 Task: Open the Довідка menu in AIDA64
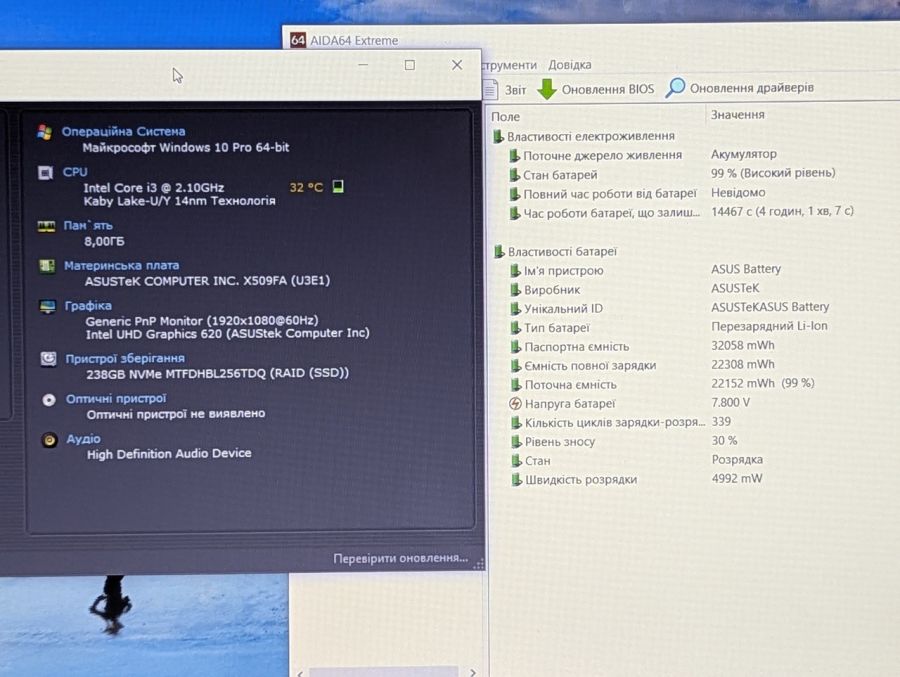[x=569, y=65]
